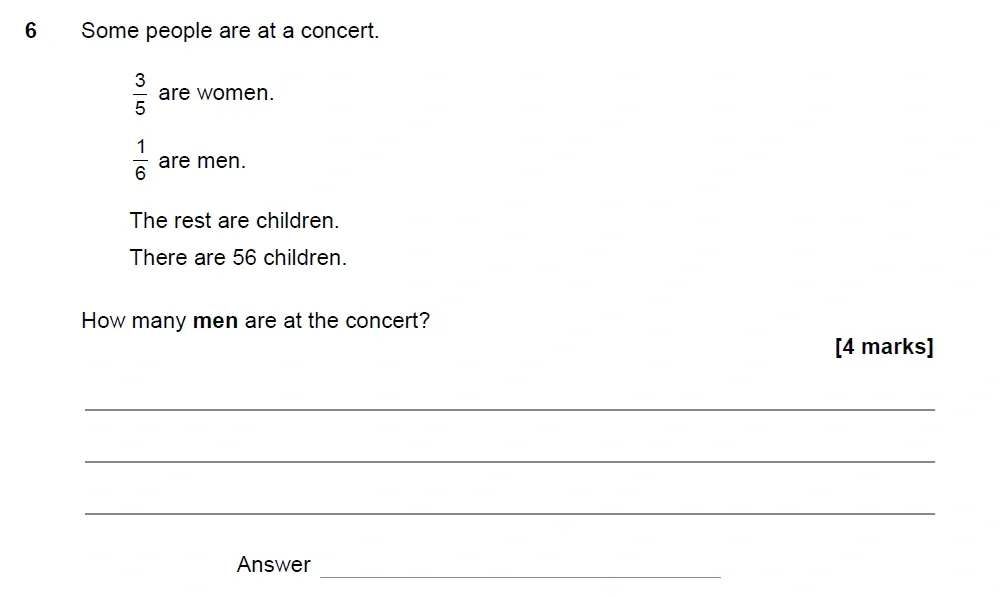Click the line "The rest are children."
The height and width of the screenshot is (597, 1000).
tap(234, 220)
